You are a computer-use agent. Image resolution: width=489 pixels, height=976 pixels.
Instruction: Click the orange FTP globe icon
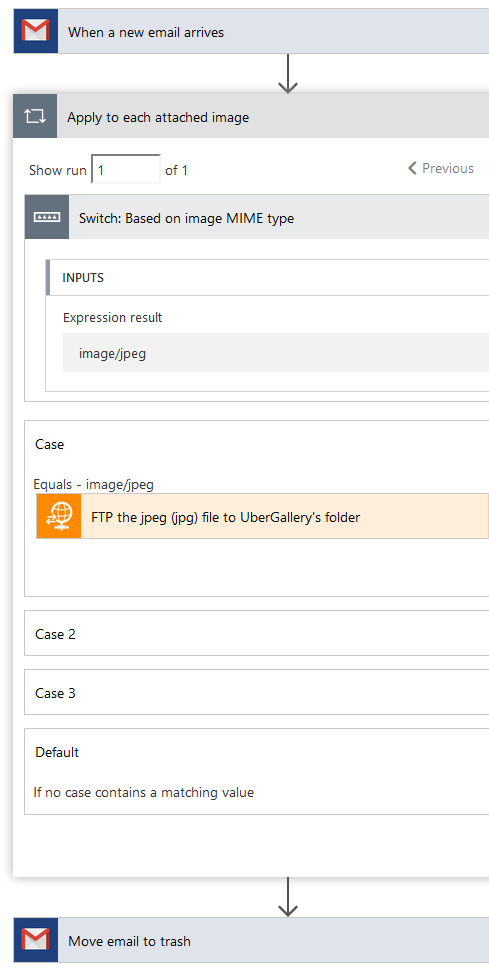58,516
